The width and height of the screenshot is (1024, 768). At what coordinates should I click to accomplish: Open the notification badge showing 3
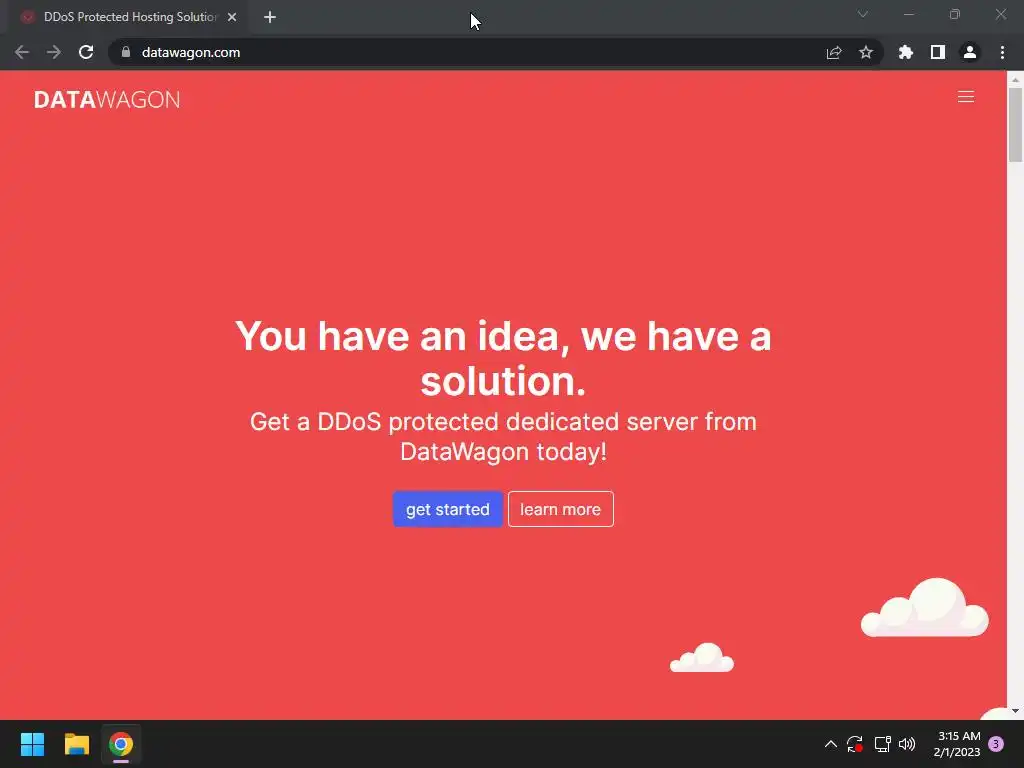[x=996, y=744]
